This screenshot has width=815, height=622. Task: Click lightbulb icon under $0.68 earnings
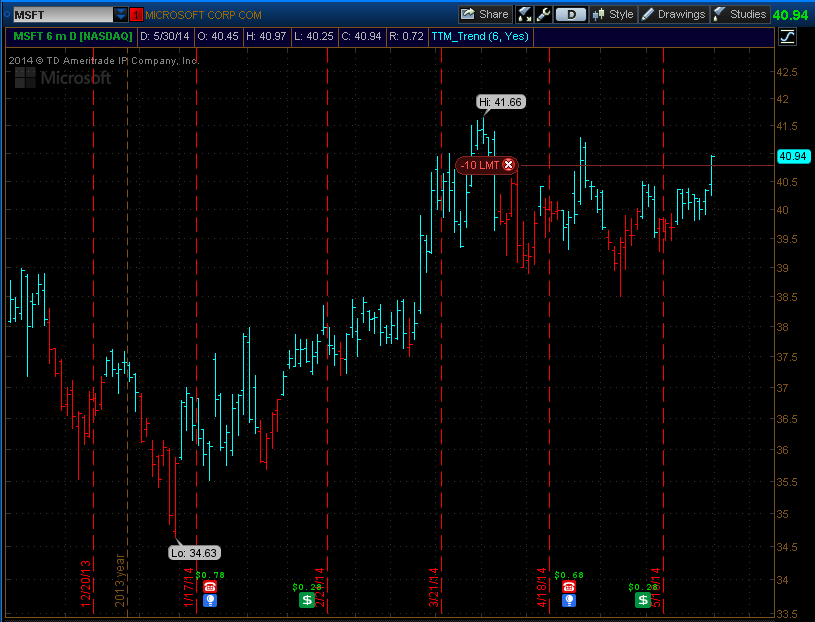tap(569, 601)
